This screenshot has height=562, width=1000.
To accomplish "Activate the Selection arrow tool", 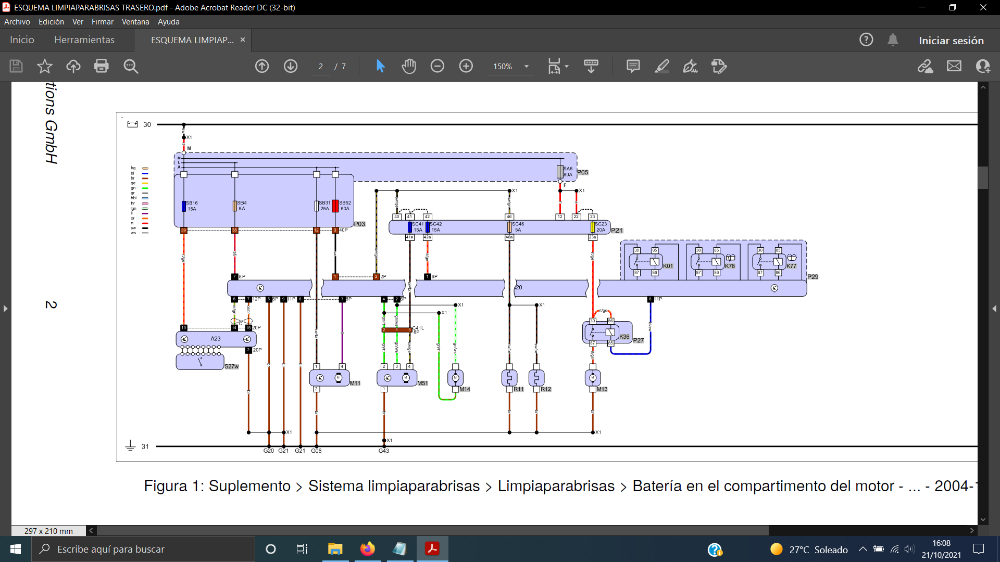I will pyautogui.click(x=380, y=66).
